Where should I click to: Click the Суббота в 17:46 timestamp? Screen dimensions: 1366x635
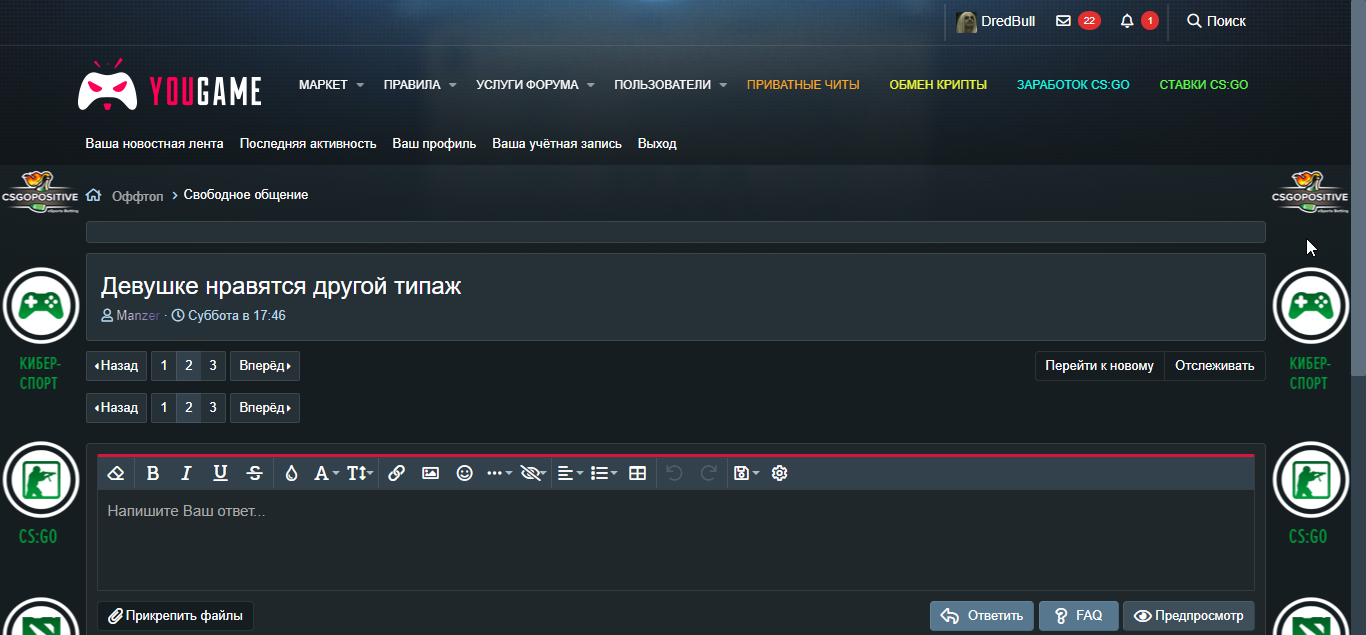[x=237, y=316]
